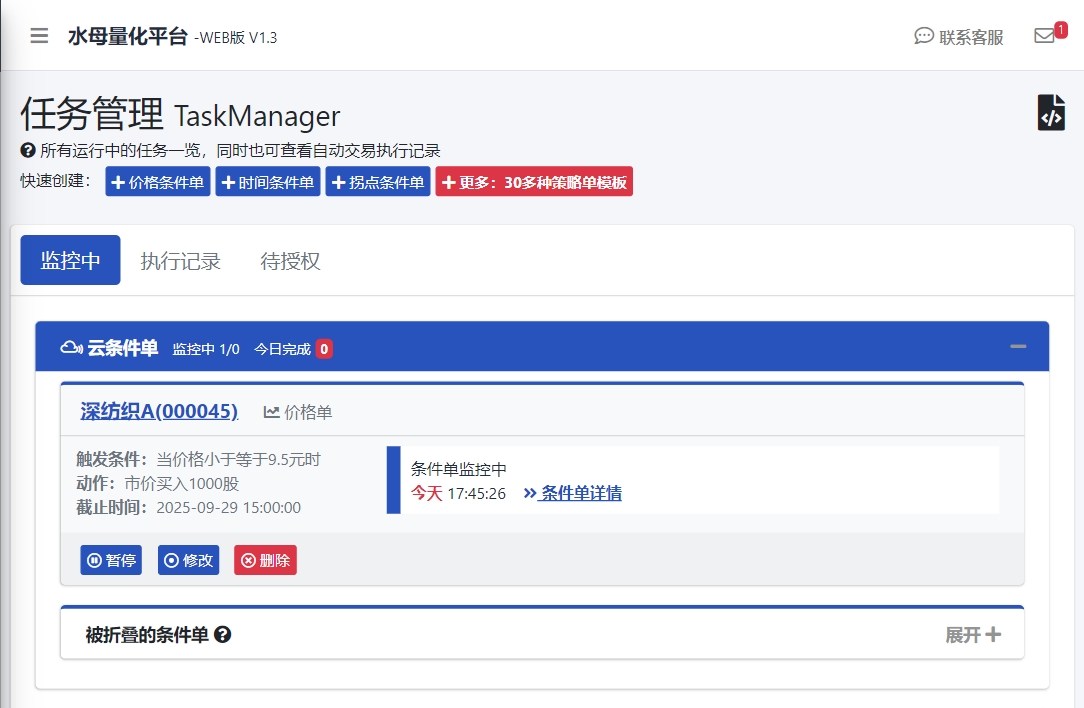Click the code file icon
Screen dimensions: 1084x708
pos(1051,113)
